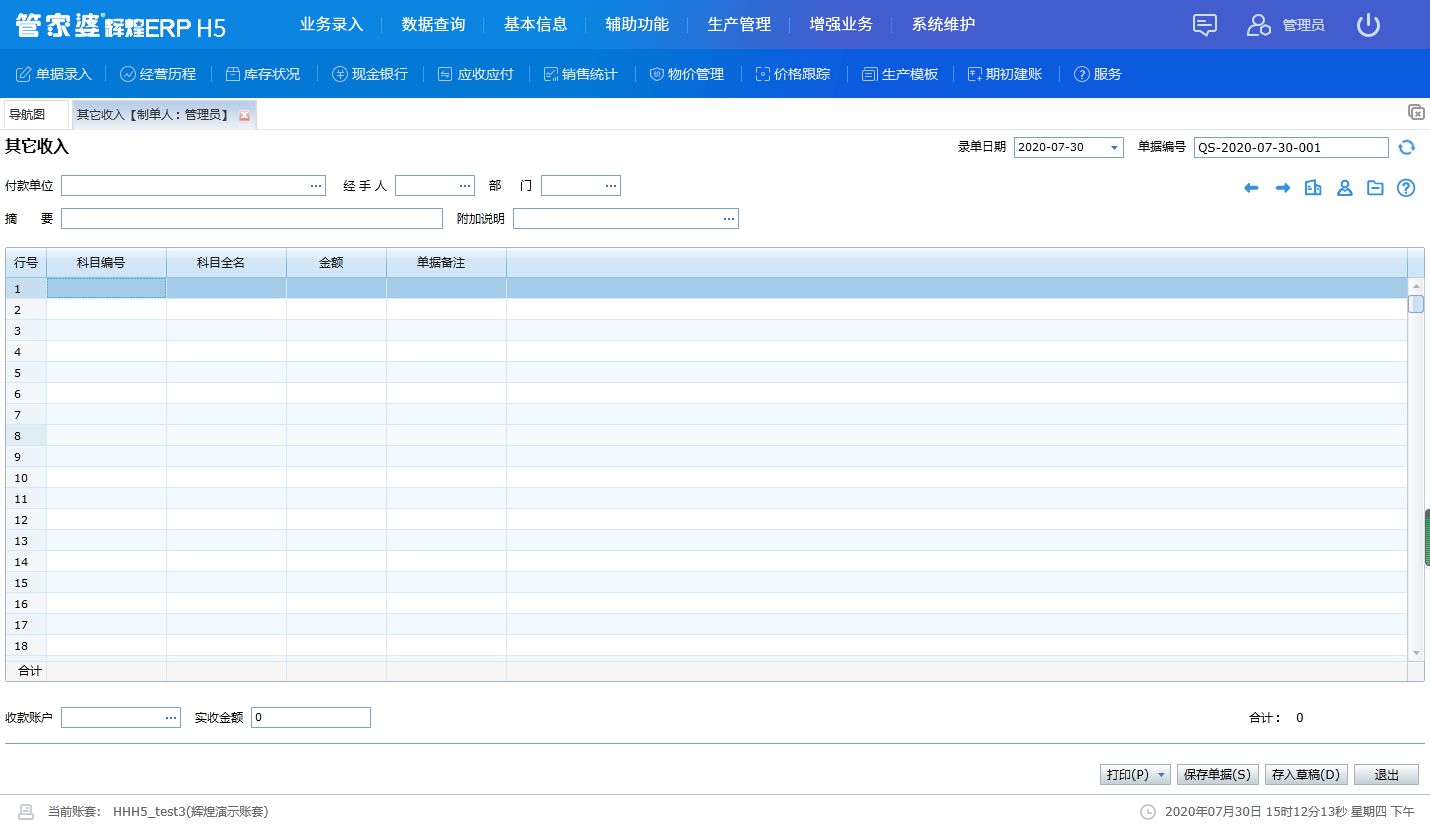Image resolution: width=1430 pixels, height=827 pixels.
Task: Select row number 8
Action: (26, 436)
